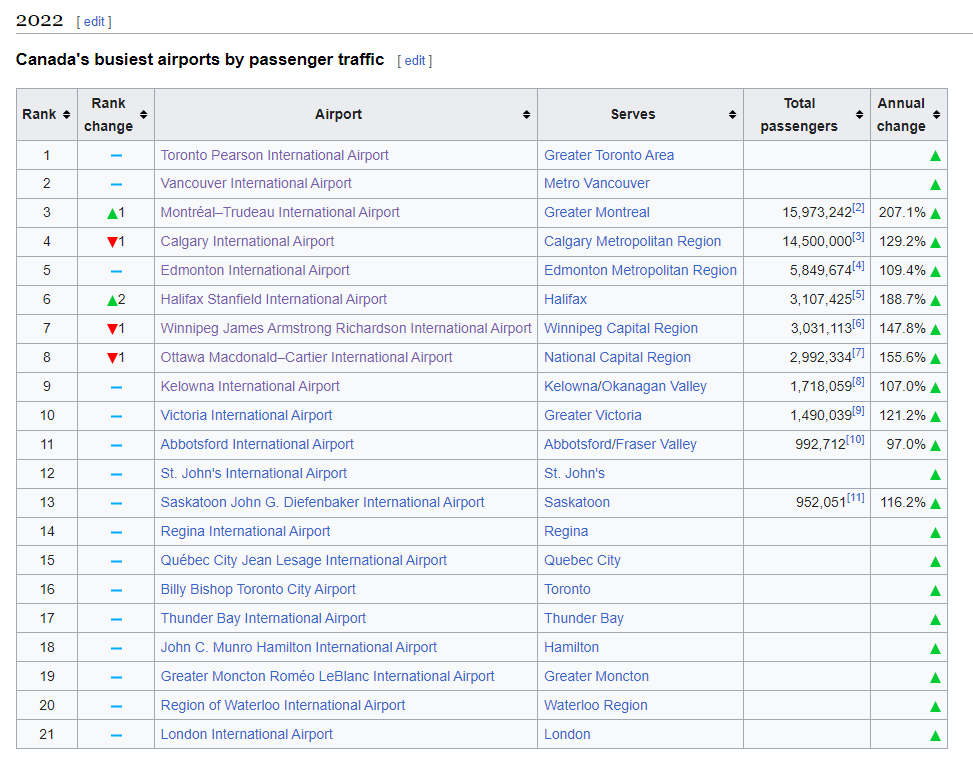
Task: Open Victoria International Airport link
Action: click(x=246, y=415)
